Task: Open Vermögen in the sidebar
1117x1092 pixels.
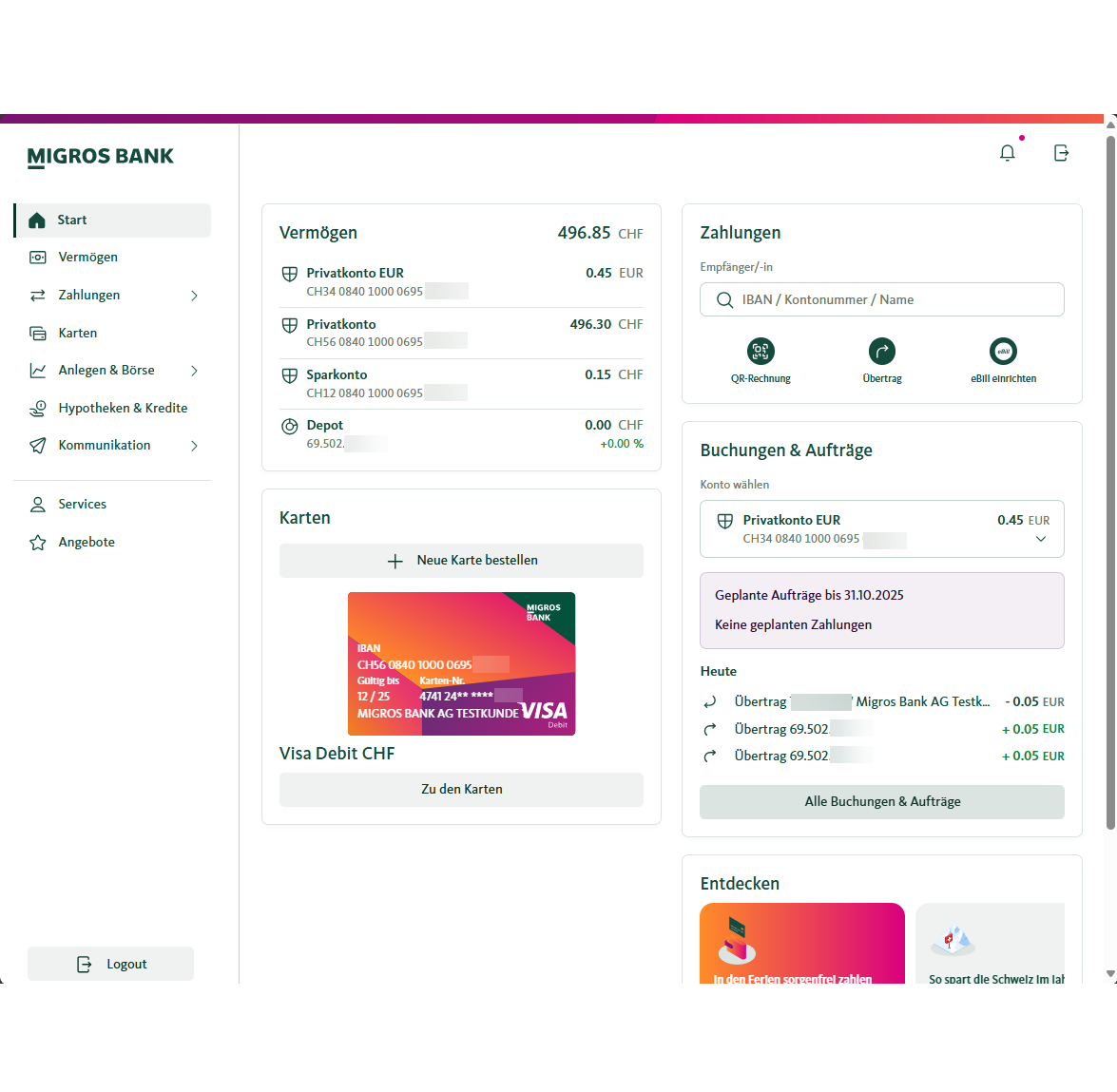Action: click(87, 258)
